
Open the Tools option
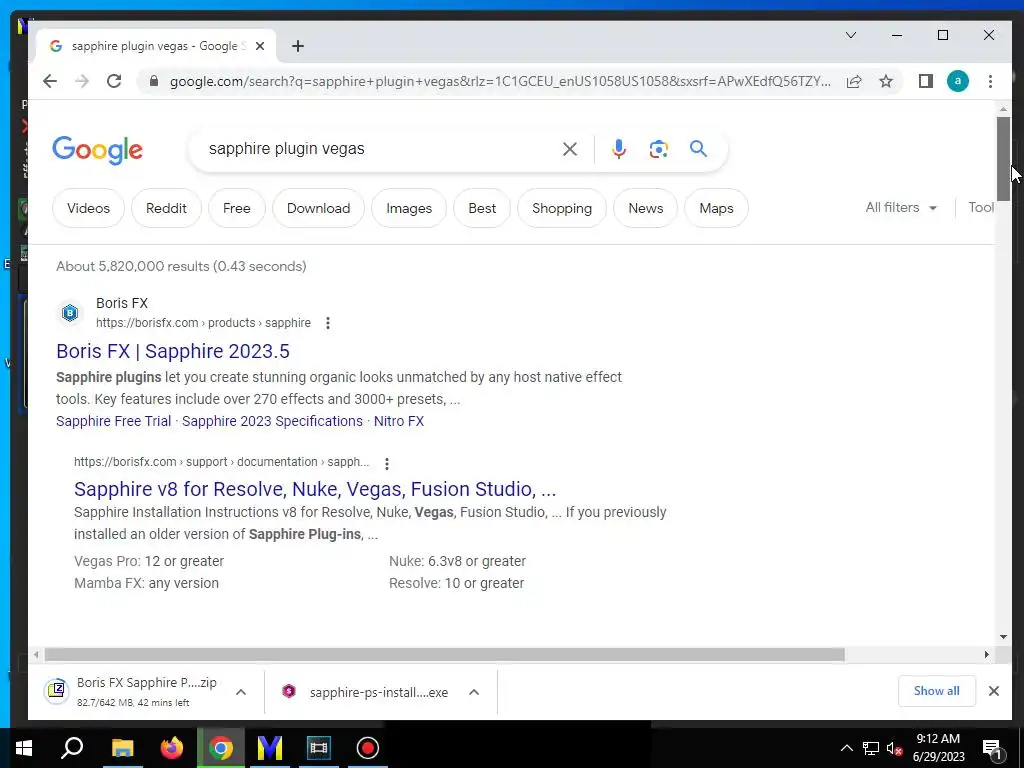coord(981,208)
